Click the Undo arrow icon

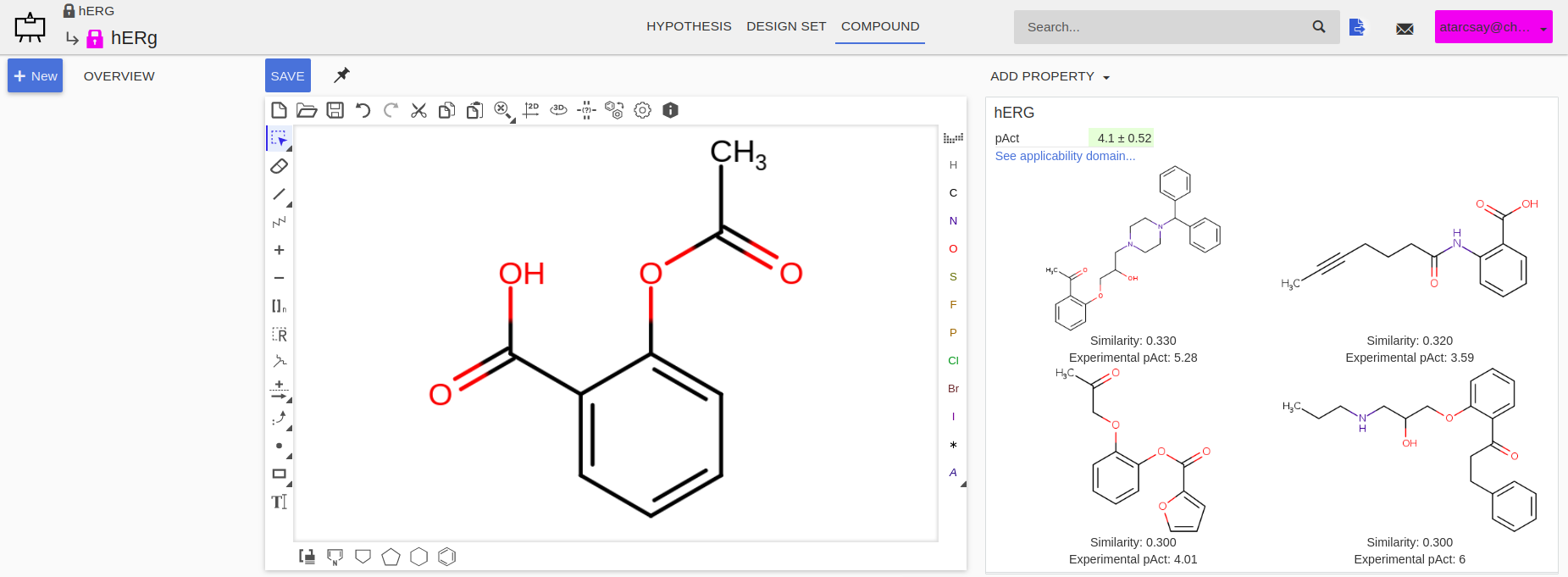(x=363, y=110)
